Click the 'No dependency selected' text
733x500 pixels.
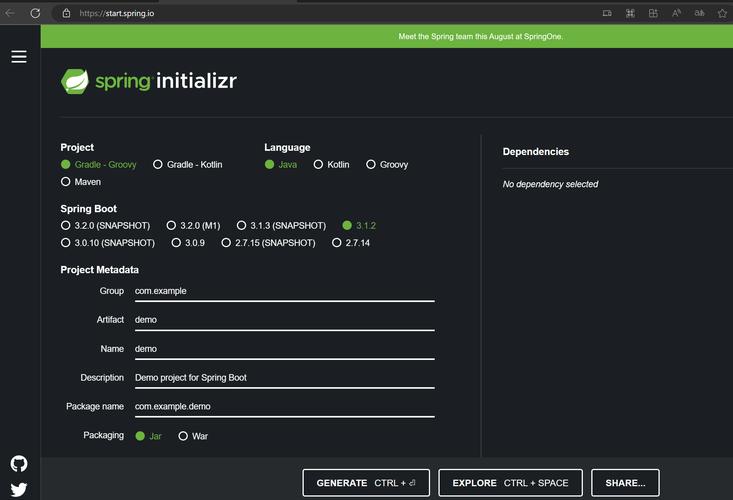pos(550,184)
